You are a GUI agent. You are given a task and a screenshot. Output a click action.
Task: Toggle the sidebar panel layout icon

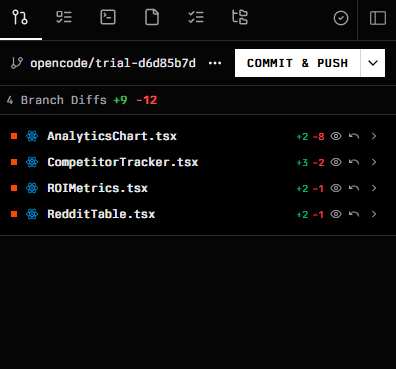pyautogui.click(x=378, y=18)
